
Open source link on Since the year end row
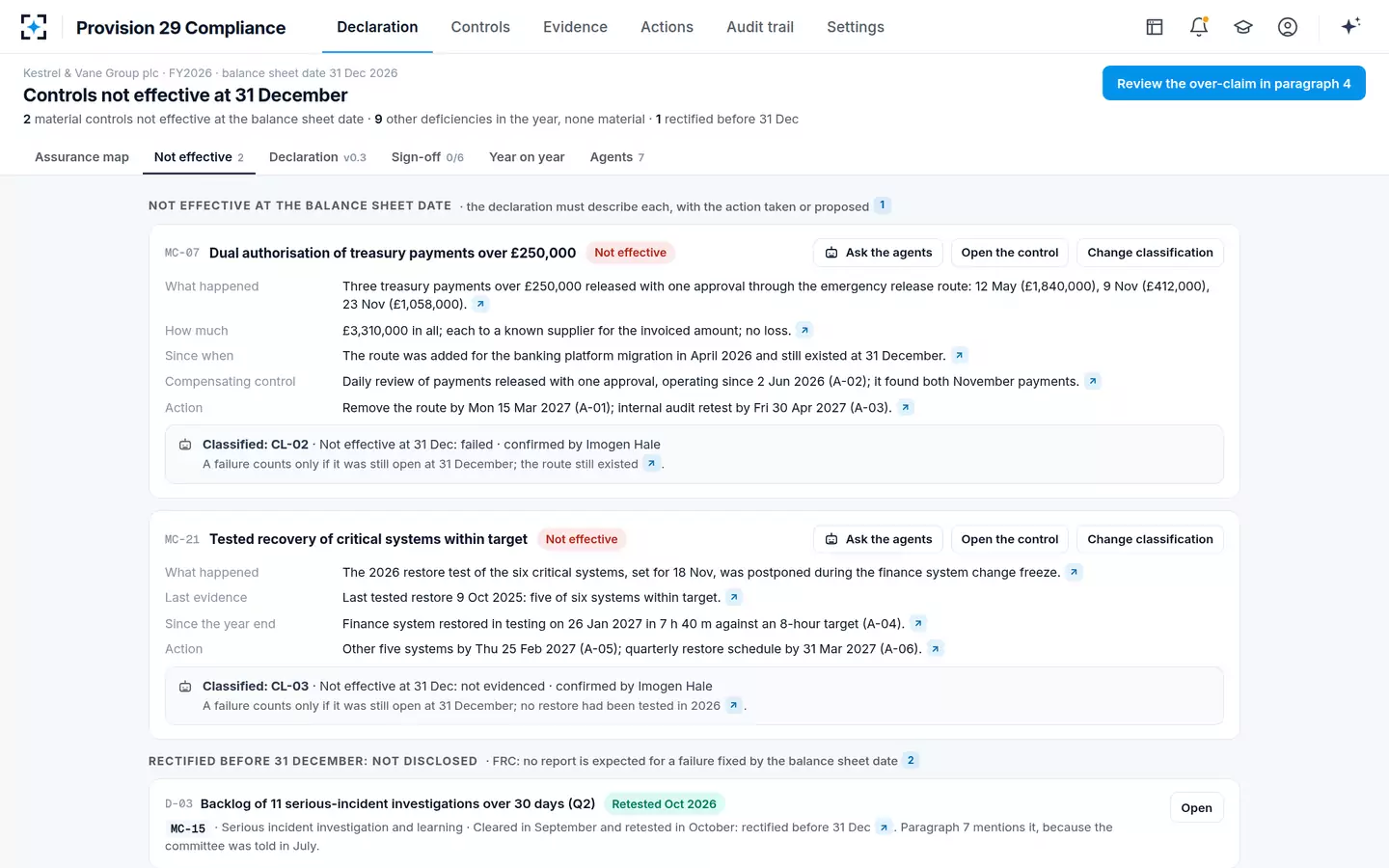(918, 624)
